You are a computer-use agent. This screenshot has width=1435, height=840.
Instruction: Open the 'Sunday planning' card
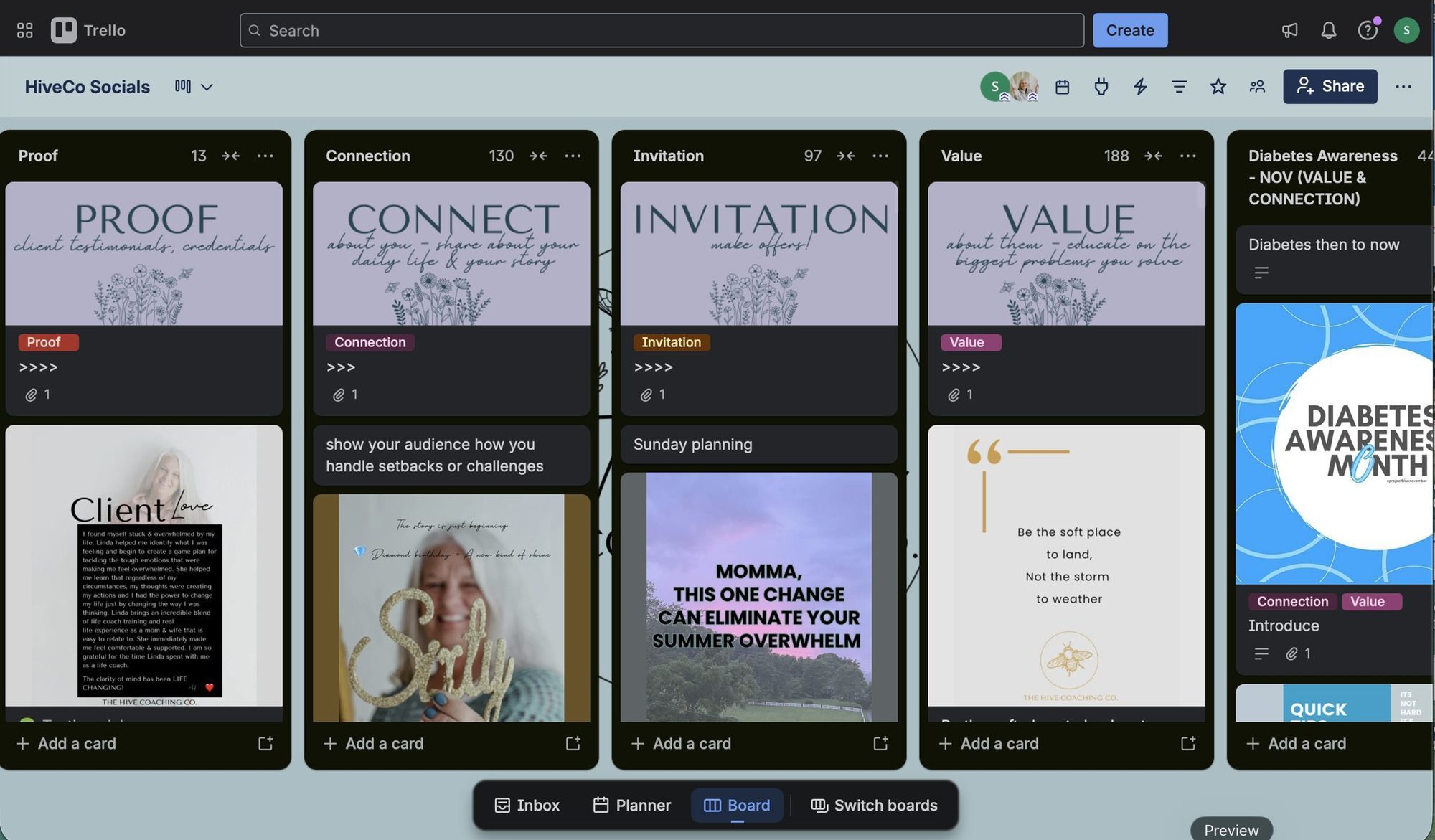click(x=759, y=444)
